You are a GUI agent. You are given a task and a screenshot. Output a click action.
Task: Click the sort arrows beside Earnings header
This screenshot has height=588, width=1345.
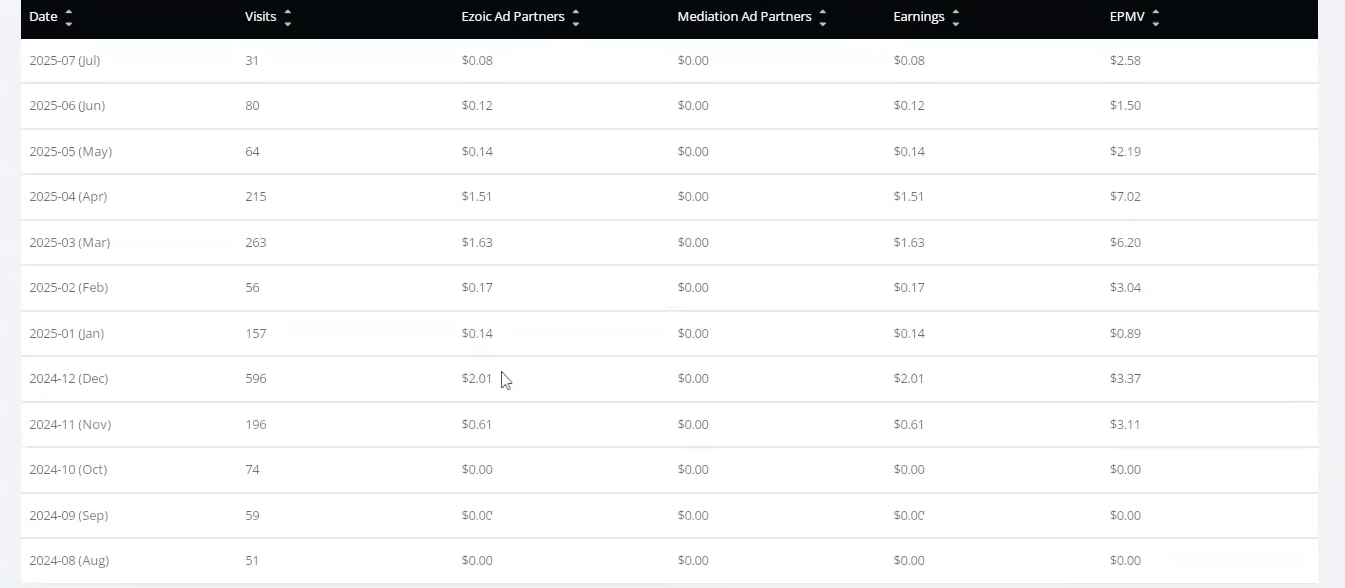coord(956,17)
